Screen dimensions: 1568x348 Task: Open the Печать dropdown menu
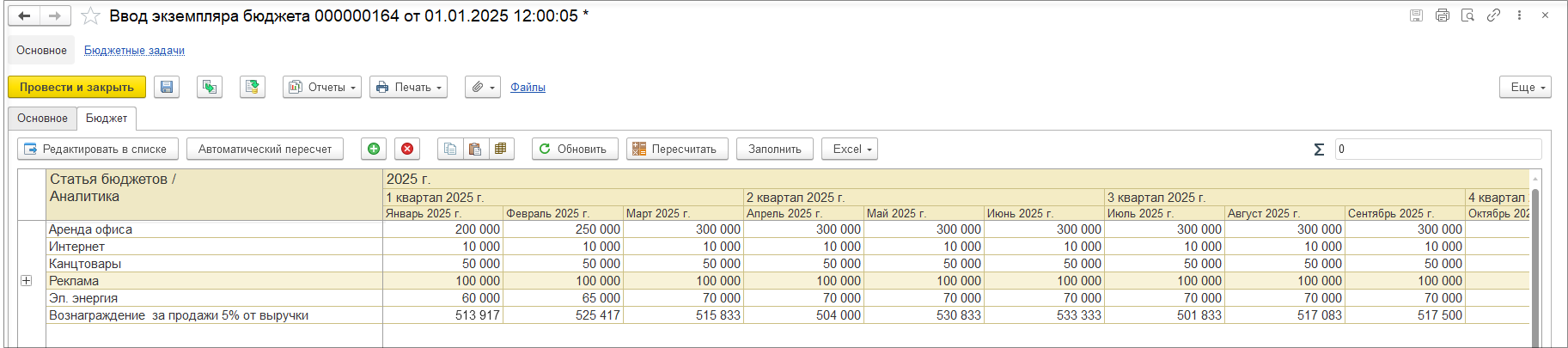[x=408, y=87]
